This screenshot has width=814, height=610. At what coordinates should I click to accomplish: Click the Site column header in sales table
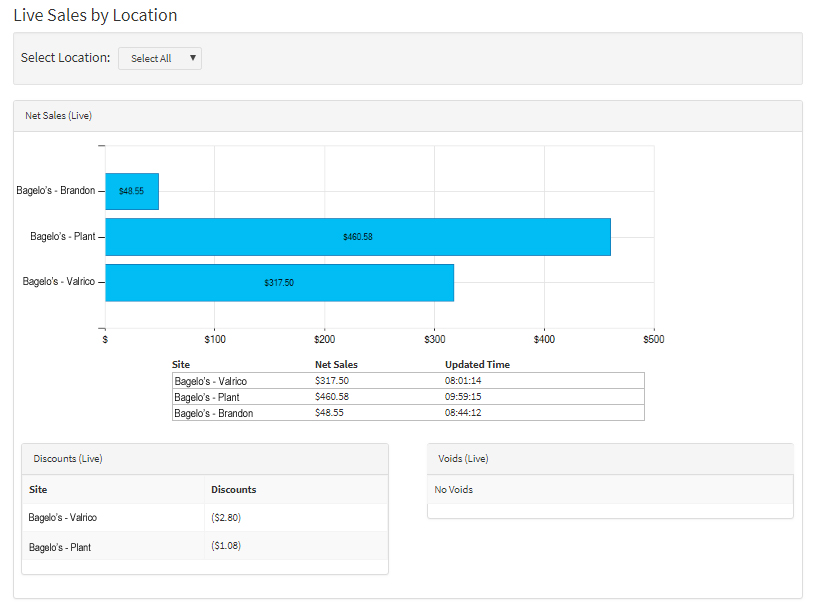pyautogui.click(x=181, y=364)
